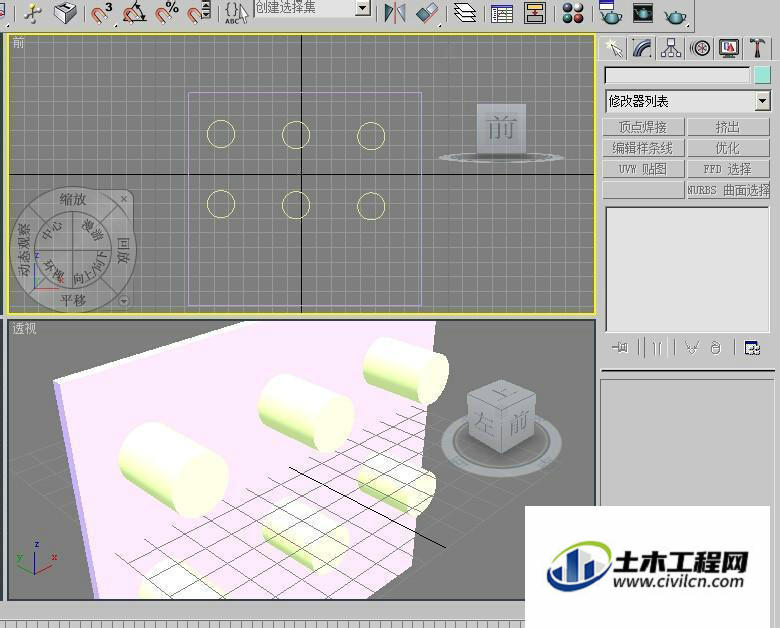The height and width of the screenshot is (628, 780).
Task: Click the Quick Render teapot icon
Action: click(x=675, y=15)
